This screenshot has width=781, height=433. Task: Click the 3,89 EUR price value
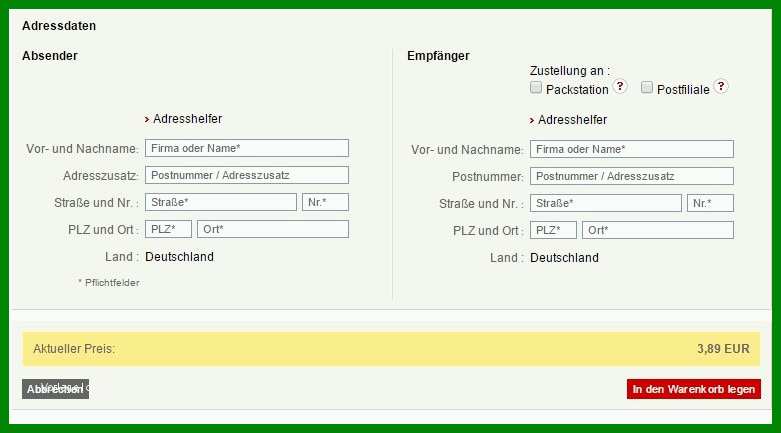pyautogui.click(x=723, y=349)
